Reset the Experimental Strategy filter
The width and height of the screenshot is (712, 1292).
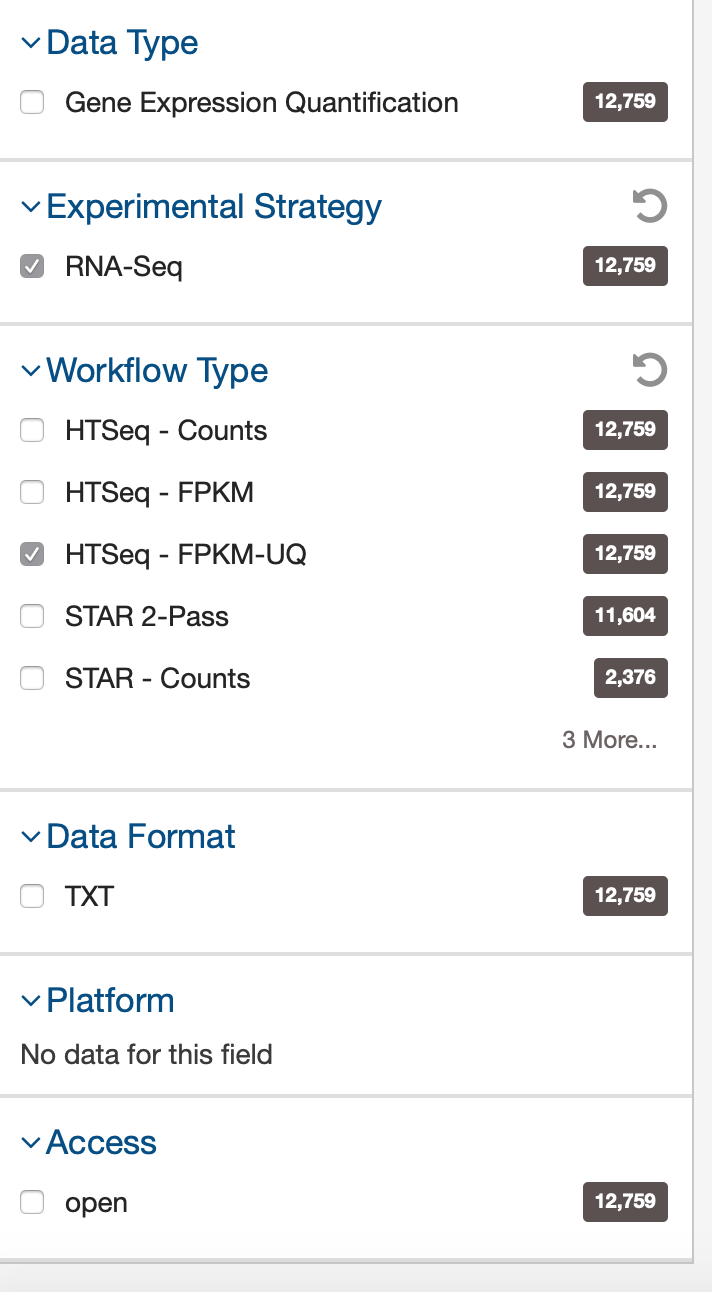[x=650, y=206]
